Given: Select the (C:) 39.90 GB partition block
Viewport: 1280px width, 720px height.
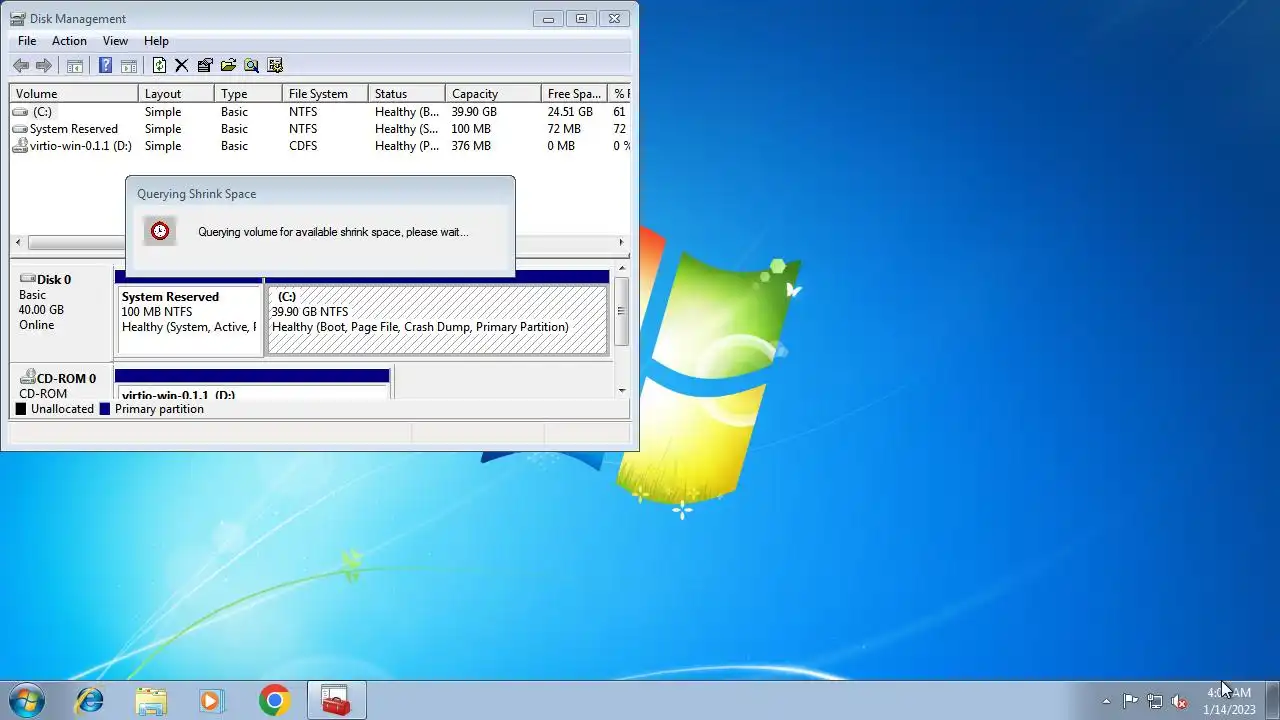Looking at the screenshot, I should click(437, 320).
